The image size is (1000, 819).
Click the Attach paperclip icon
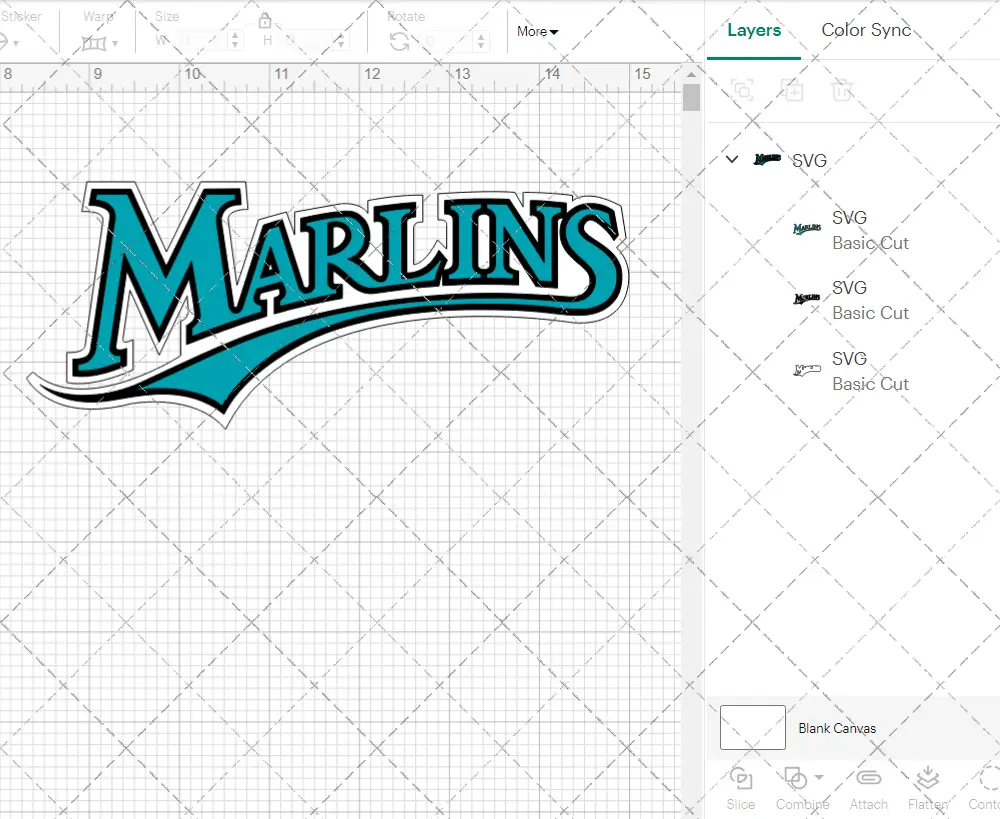[868, 778]
